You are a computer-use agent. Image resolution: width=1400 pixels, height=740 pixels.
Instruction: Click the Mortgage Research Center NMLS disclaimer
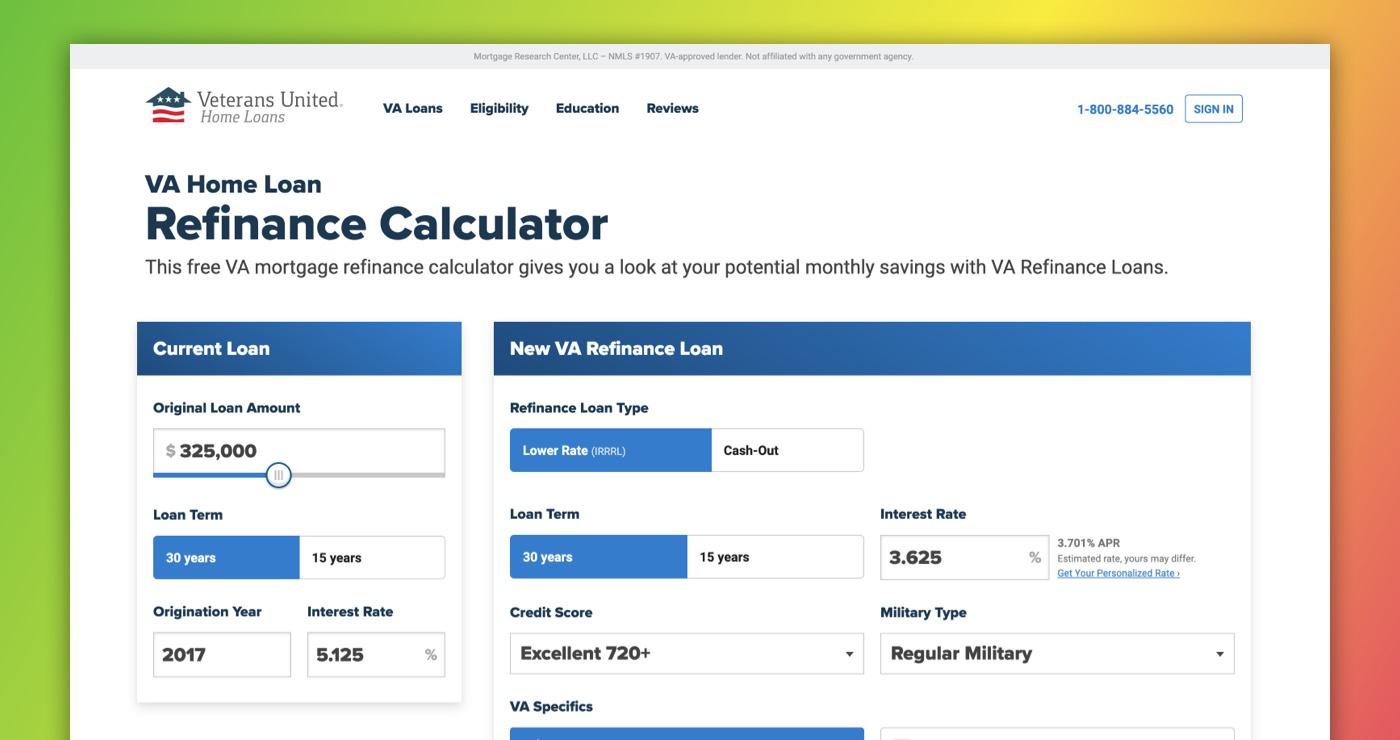click(x=693, y=57)
